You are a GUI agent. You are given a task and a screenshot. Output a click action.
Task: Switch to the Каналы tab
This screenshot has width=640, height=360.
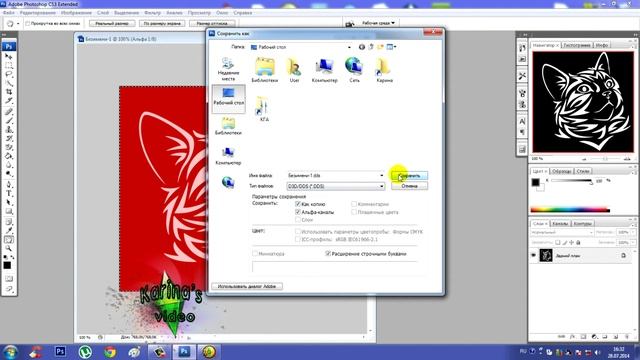click(560, 224)
